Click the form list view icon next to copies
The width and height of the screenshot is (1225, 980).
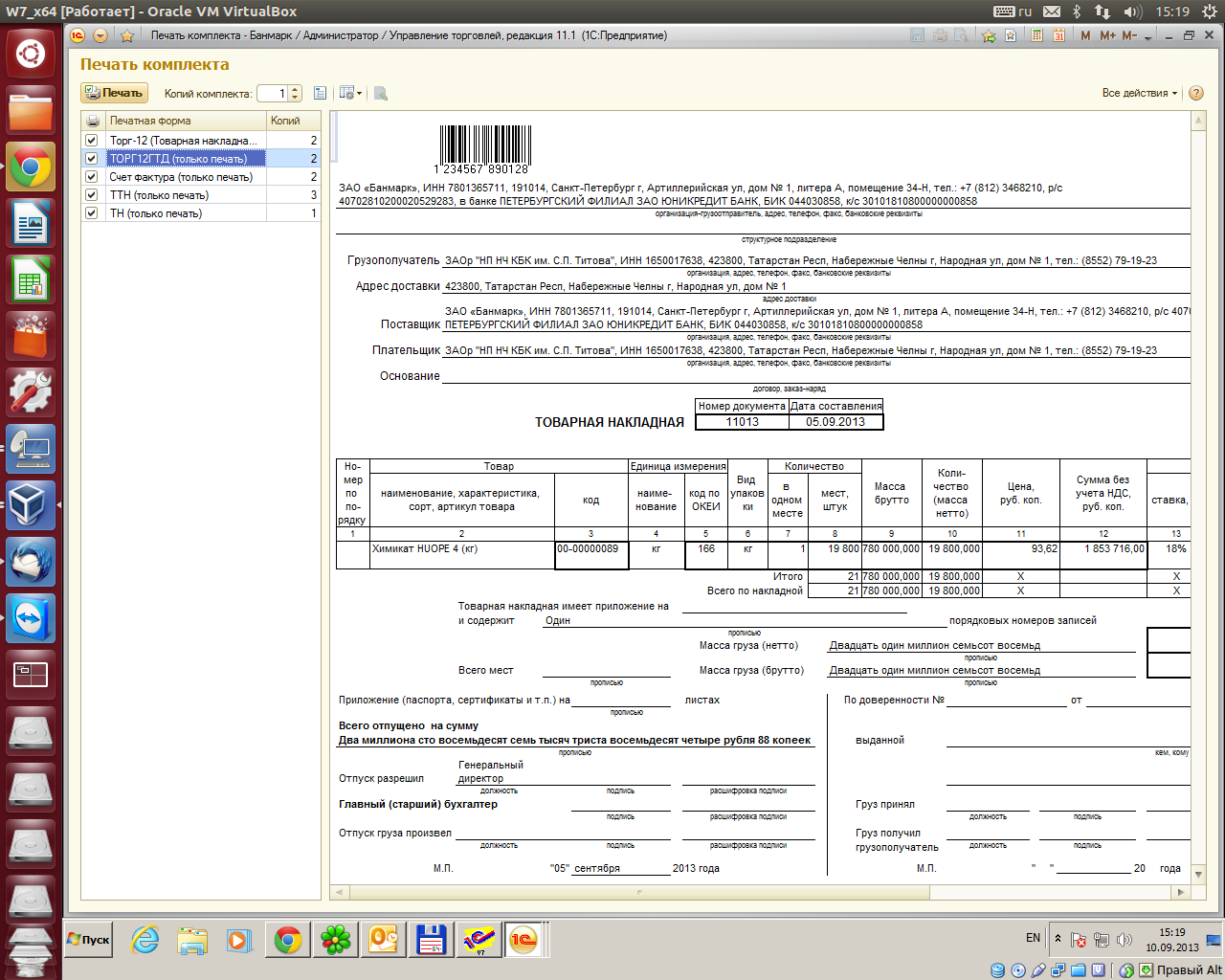click(x=320, y=93)
